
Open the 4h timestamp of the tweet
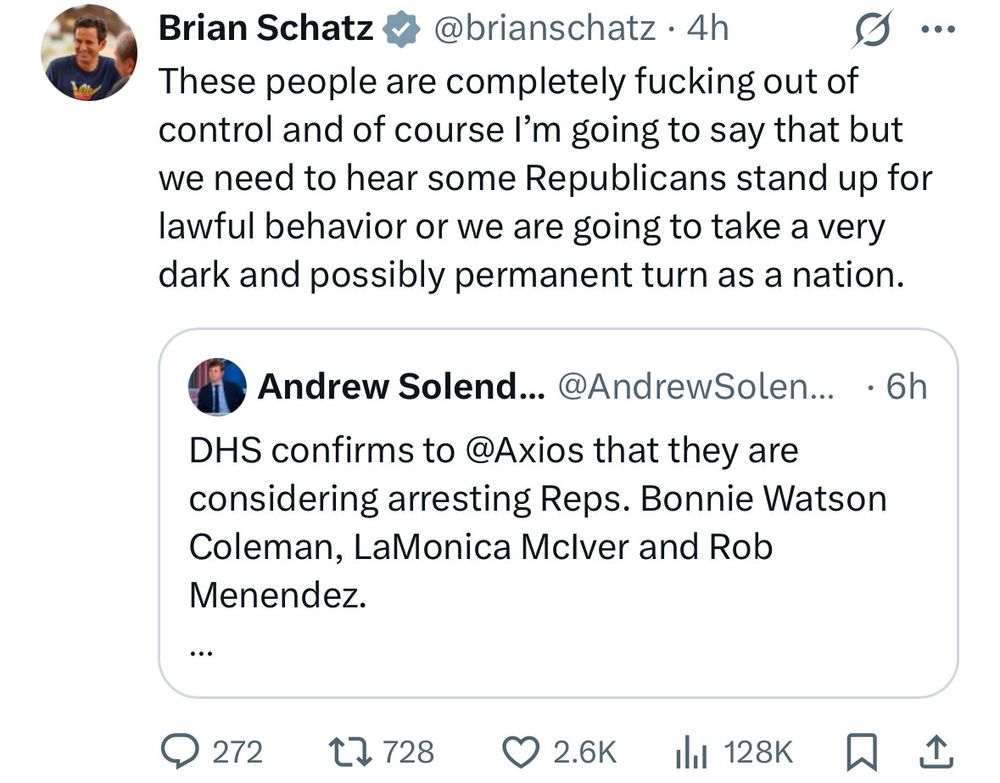(707, 29)
